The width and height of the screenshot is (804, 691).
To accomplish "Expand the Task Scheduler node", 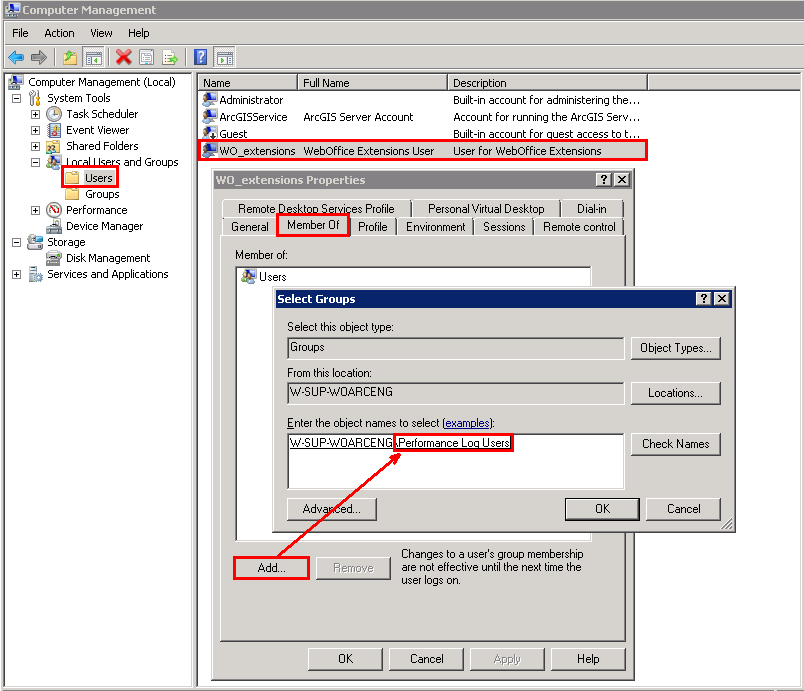I will pos(34,113).
